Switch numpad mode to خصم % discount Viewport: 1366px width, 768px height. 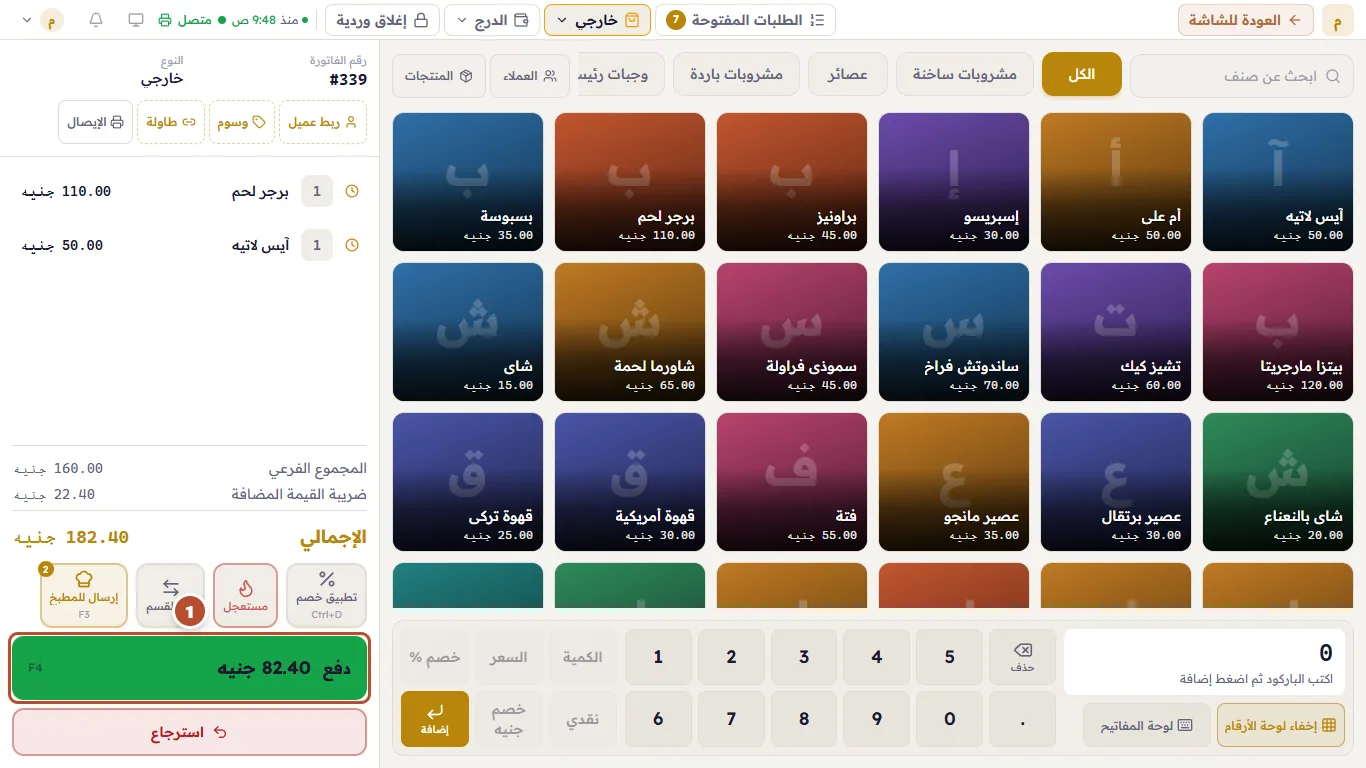[435, 657]
